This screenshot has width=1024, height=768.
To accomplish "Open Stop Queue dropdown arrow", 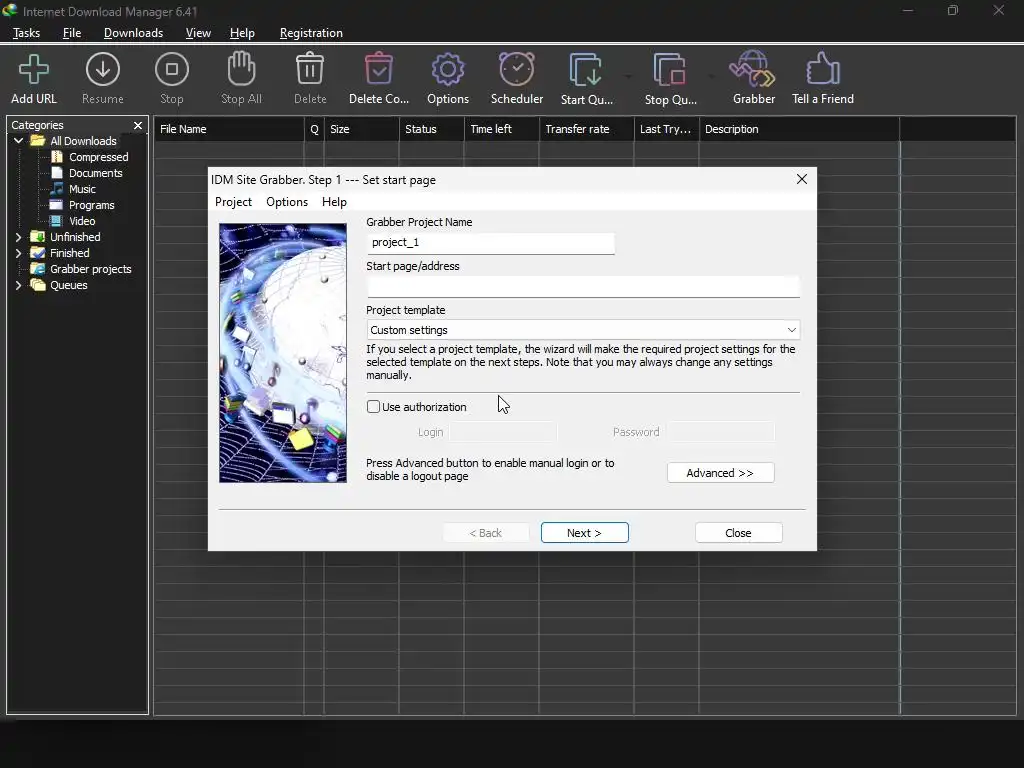I will [711, 77].
